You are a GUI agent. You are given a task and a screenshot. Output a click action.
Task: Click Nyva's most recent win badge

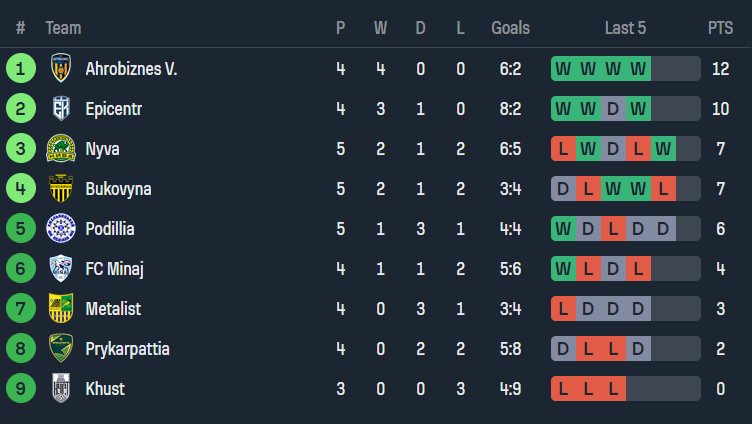[x=663, y=149]
